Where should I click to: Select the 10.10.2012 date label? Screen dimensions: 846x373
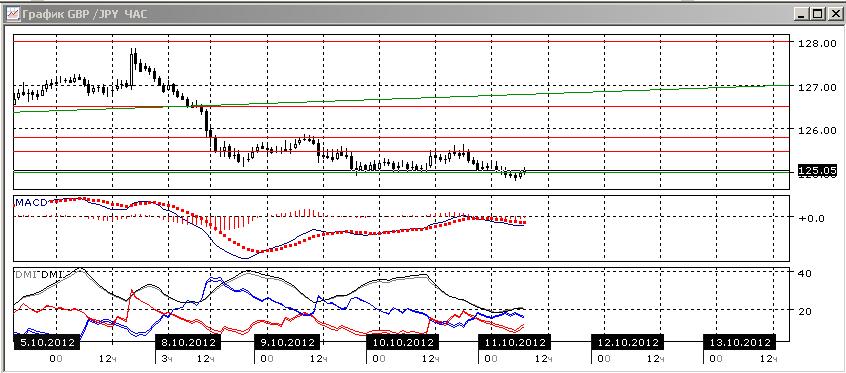coord(402,343)
